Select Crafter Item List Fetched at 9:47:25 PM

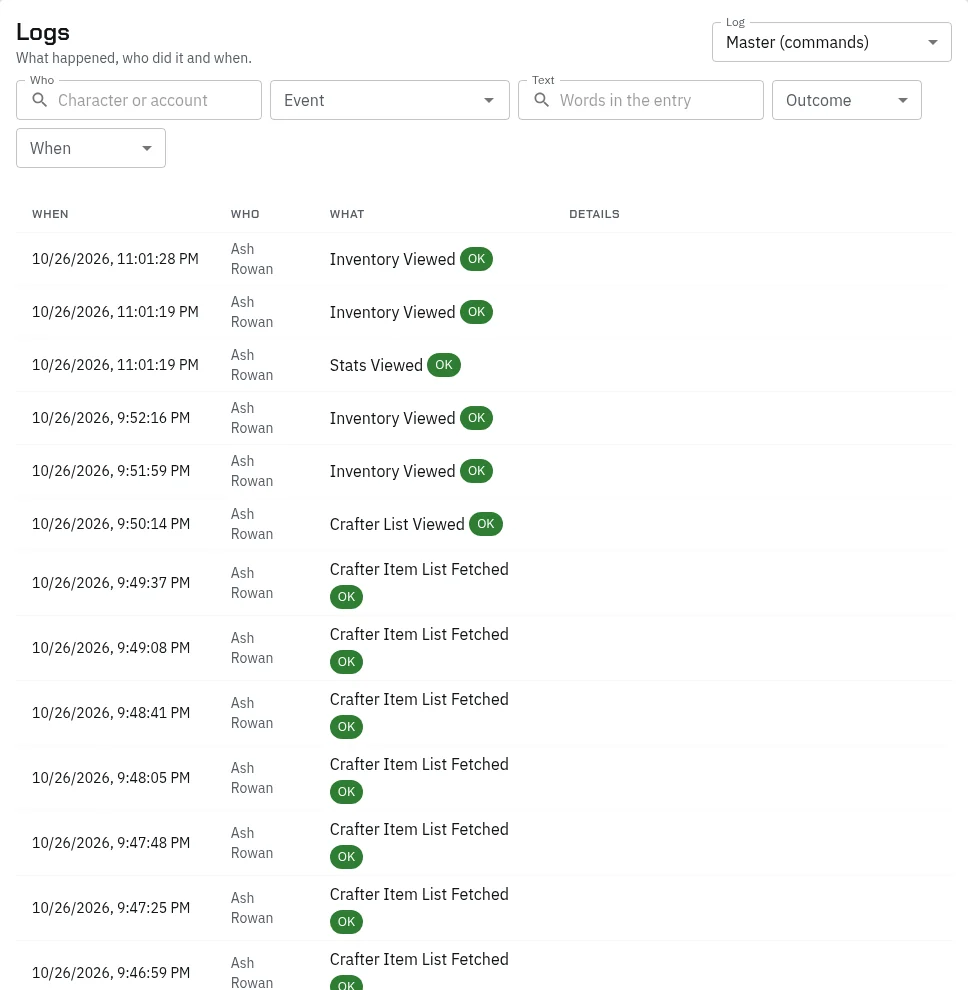419,895
